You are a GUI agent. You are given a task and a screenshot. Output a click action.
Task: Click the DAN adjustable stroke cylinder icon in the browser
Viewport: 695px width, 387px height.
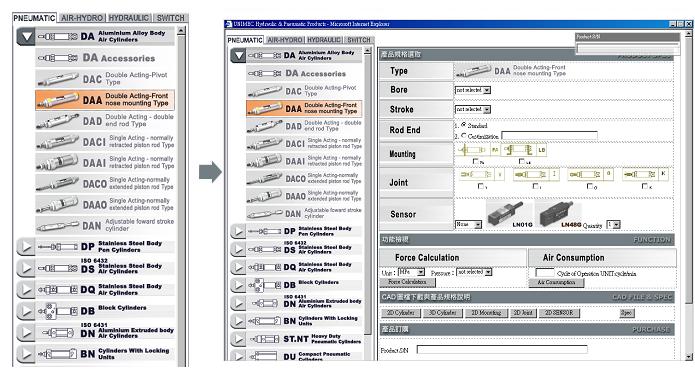[265, 214]
